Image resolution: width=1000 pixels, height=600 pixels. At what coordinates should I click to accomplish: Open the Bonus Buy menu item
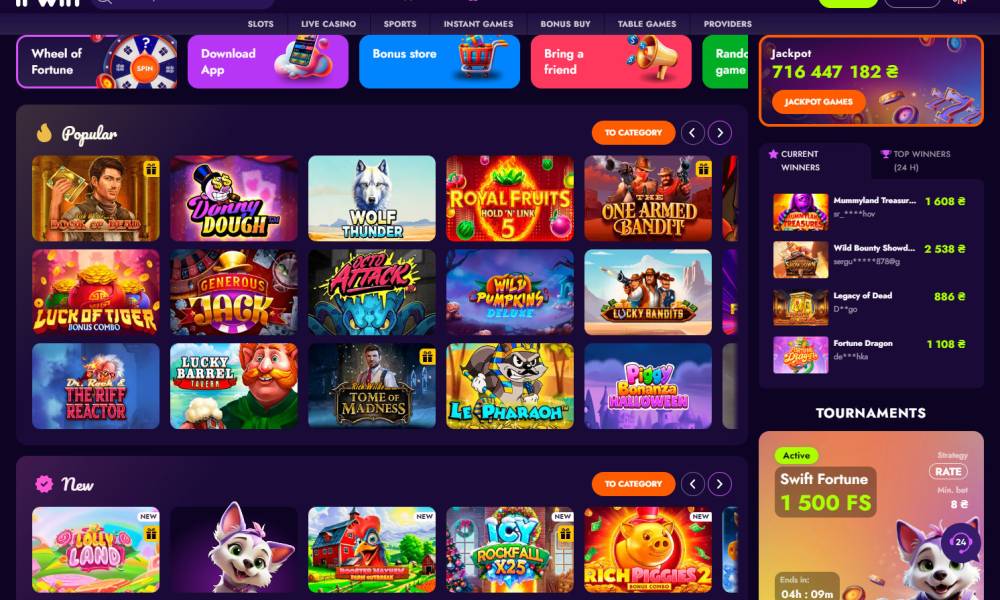[565, 24]
